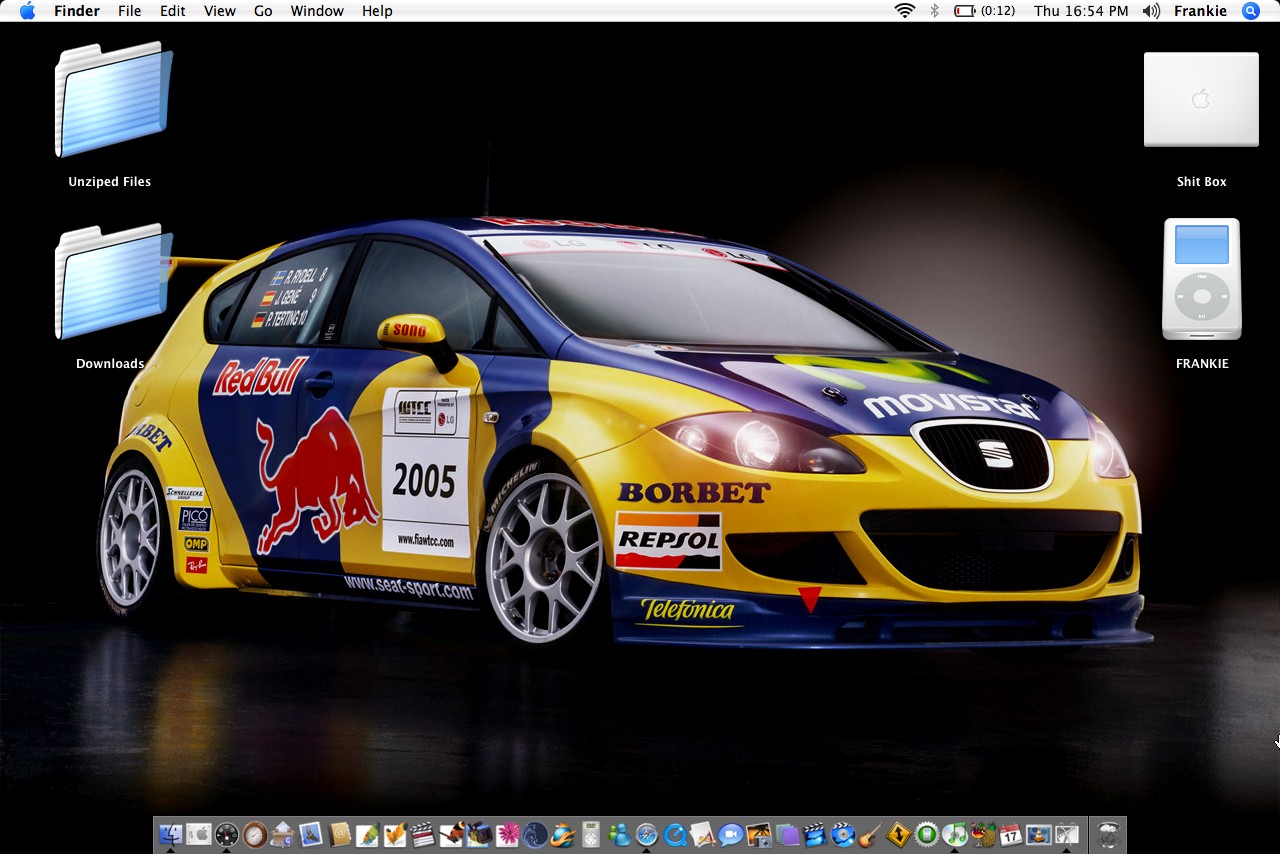Screen dimensions: 1280x854
Task: Open the Go menu
Action: point(263,11)
